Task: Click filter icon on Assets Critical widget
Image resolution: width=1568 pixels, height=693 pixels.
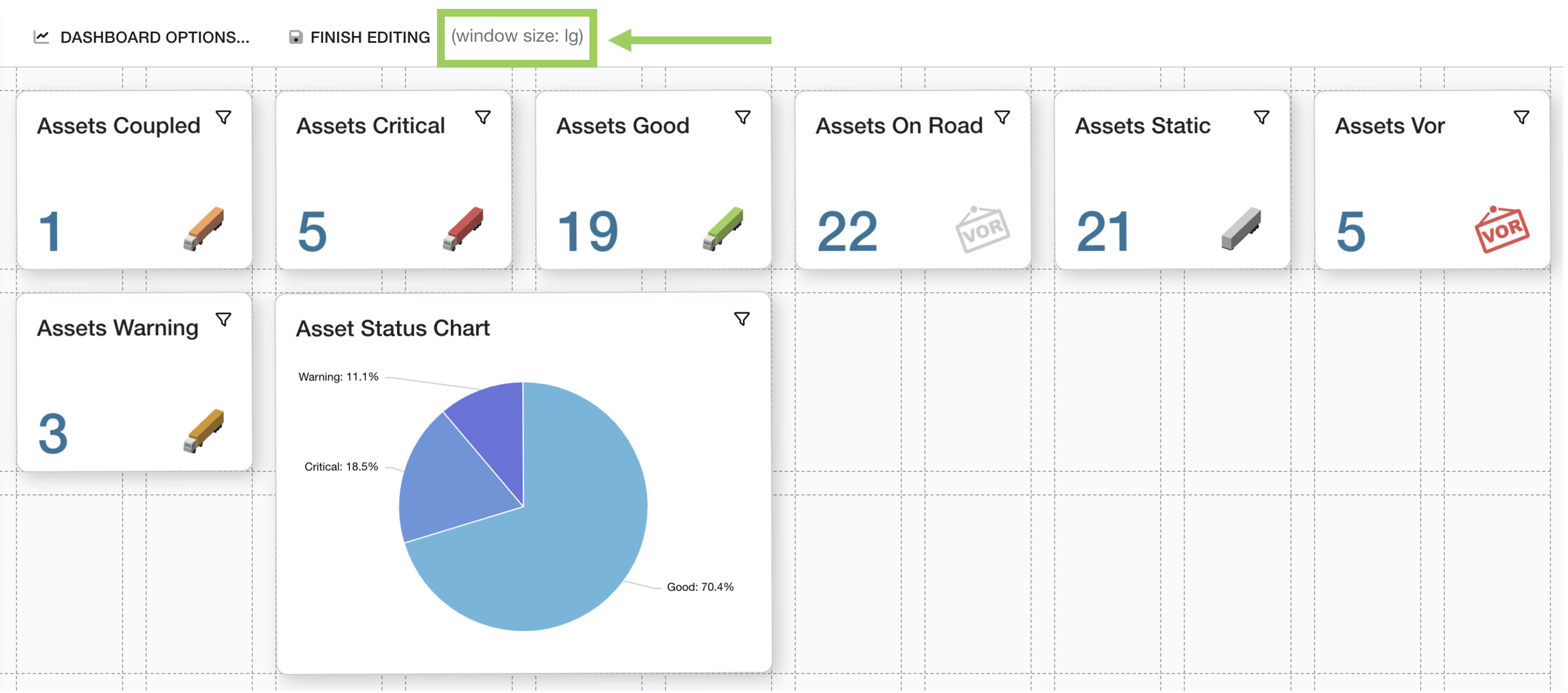Action: pyautogui.click(x=483, y=117)
